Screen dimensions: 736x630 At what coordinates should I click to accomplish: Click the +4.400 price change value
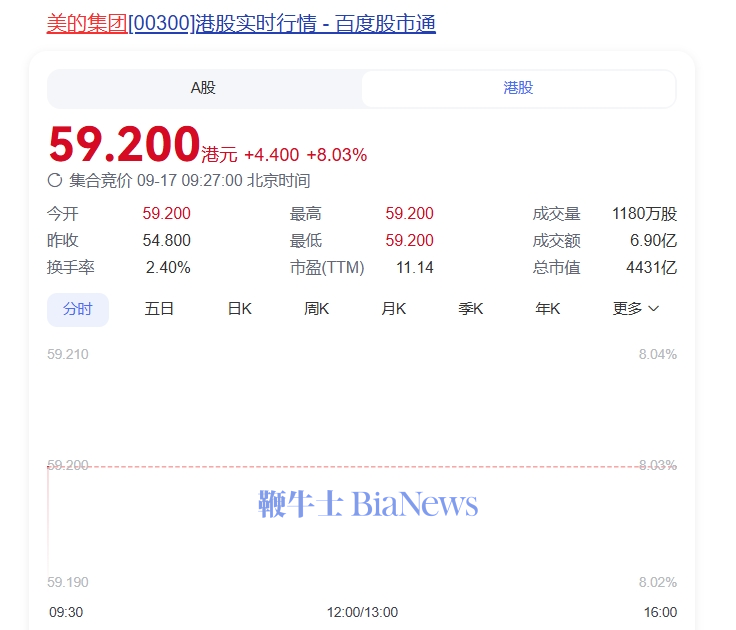(272, 155)
